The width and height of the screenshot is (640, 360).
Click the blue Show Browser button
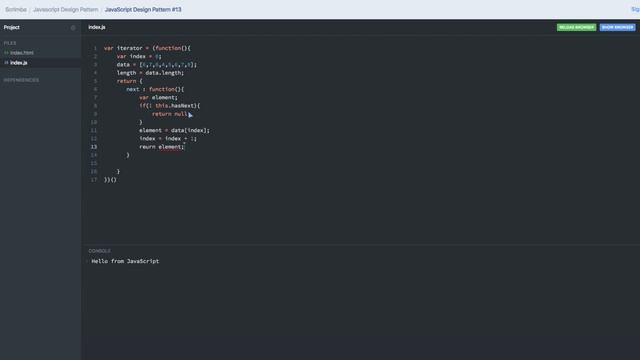pyautogui.click(x=618, y=27)
